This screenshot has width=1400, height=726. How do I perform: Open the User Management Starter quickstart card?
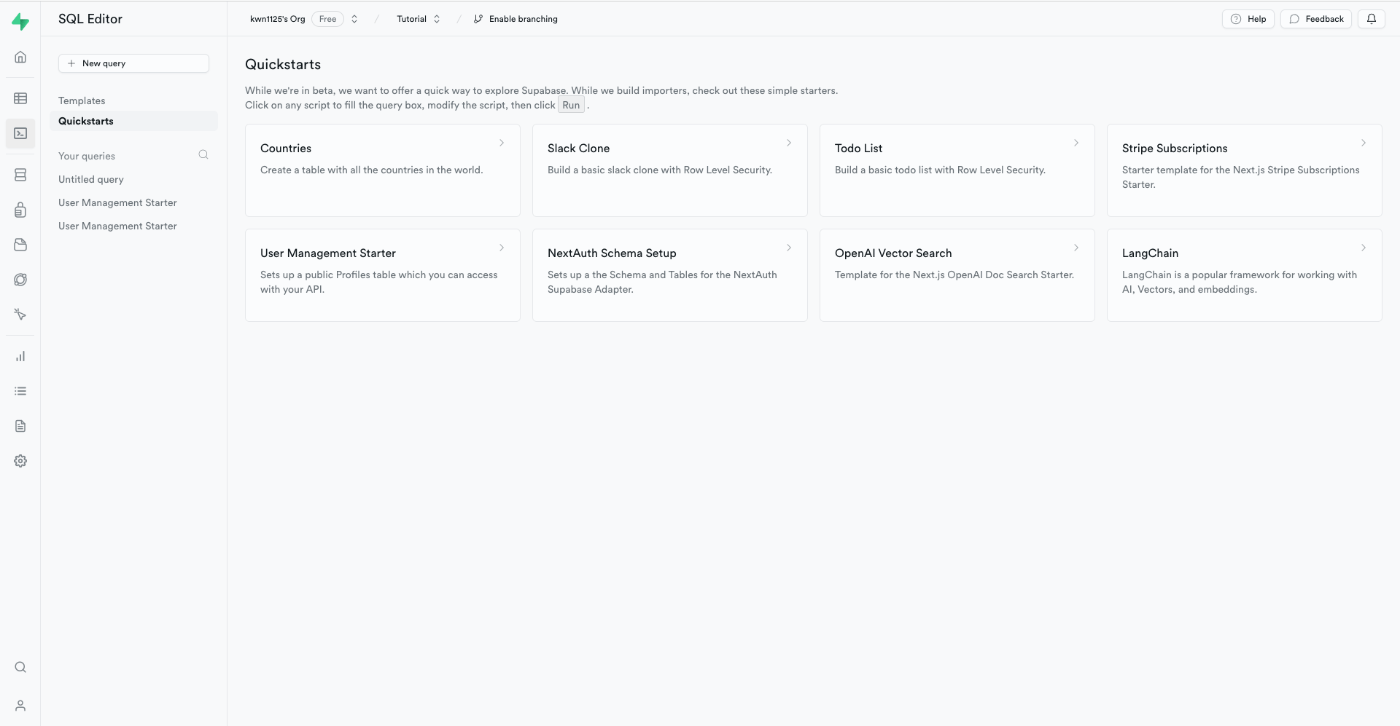click(x=383, y=275)
